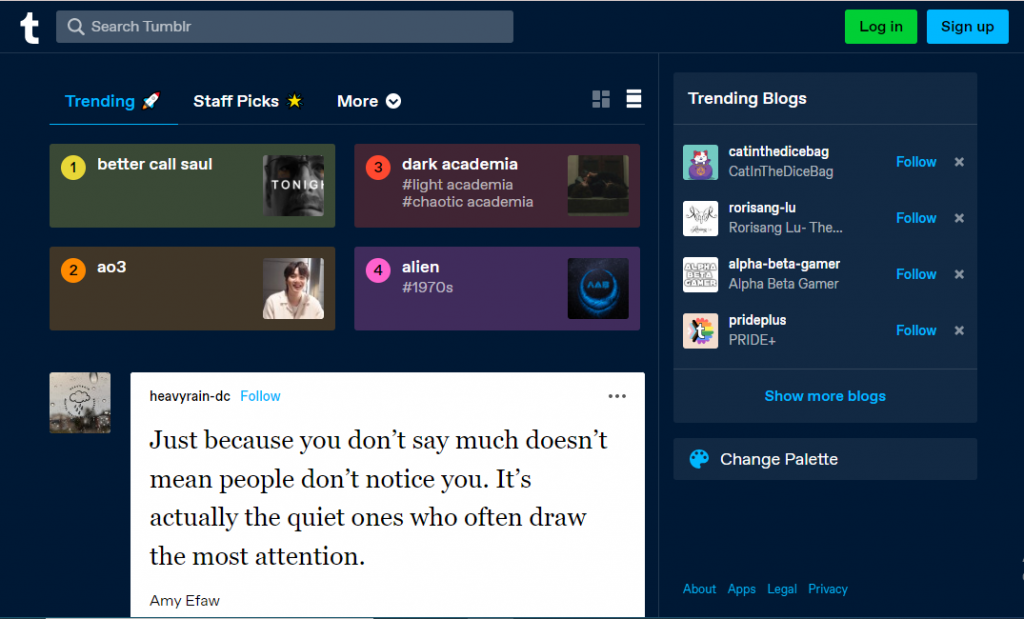
Task: Open rorisang-lu blog avatar
Action: (x=700, y=218)
